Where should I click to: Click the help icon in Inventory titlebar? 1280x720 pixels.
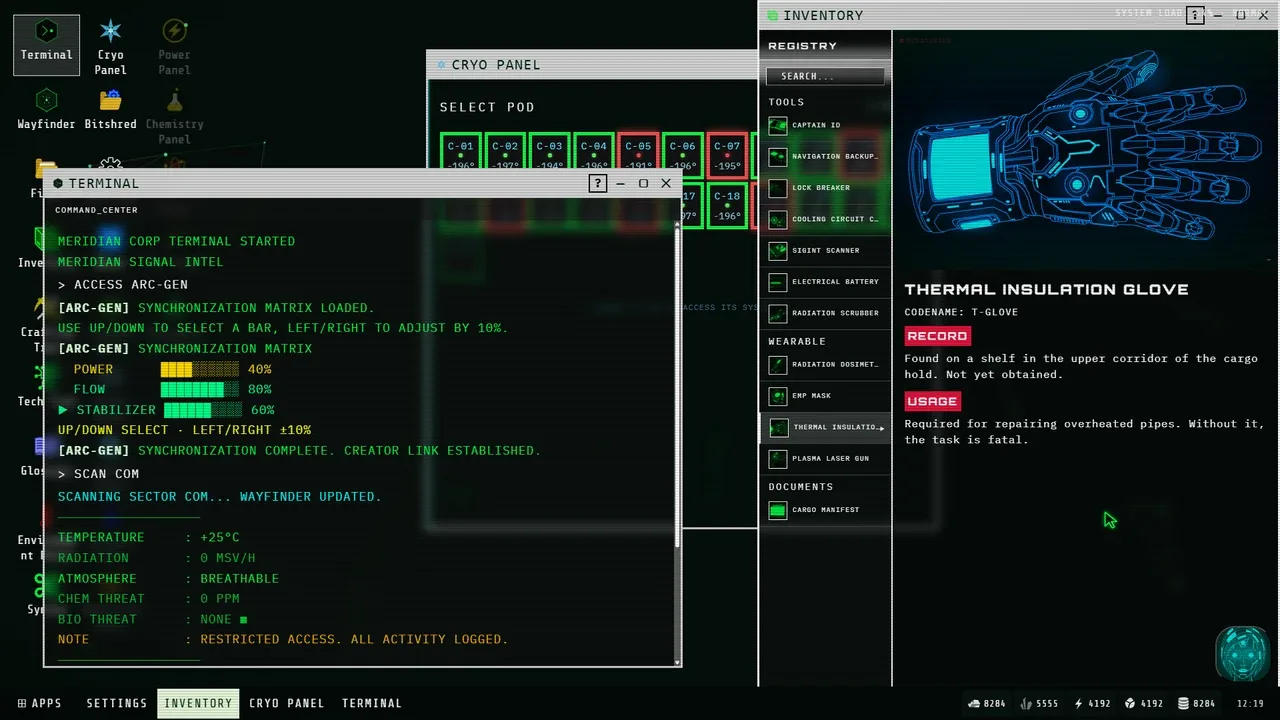(x=1195, y=15)
